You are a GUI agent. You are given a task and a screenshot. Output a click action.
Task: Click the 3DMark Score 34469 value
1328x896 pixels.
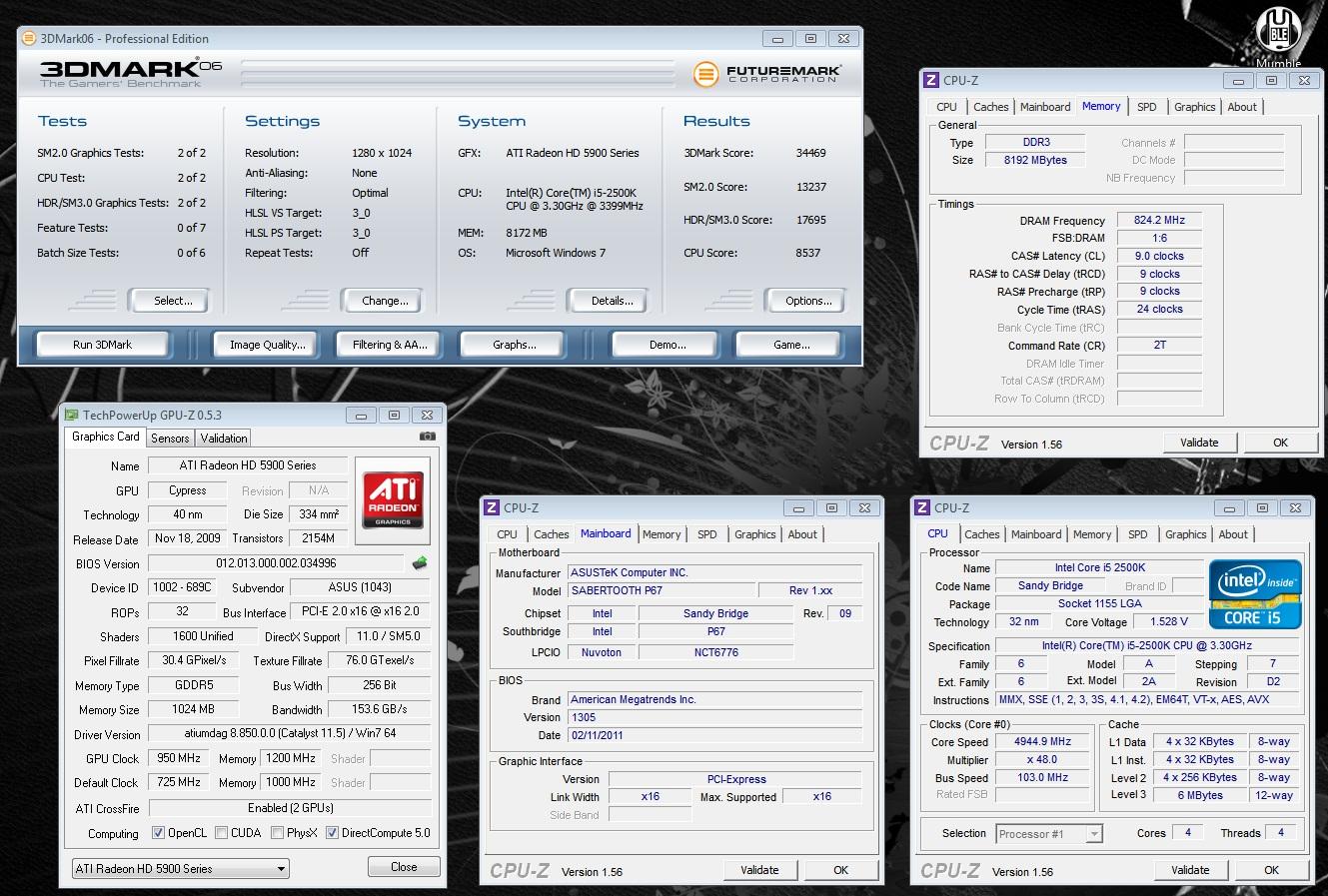pyautogui.click(x=810, y=153)
